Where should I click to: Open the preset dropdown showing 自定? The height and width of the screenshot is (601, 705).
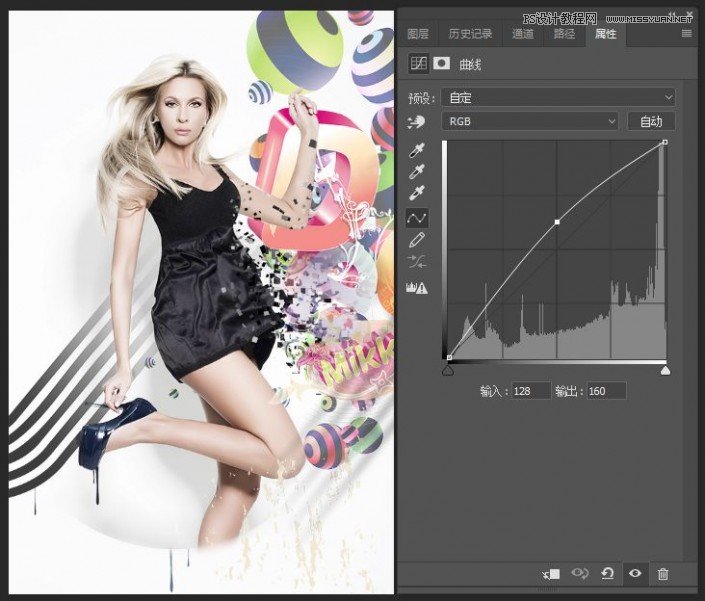tap(558, 97)
